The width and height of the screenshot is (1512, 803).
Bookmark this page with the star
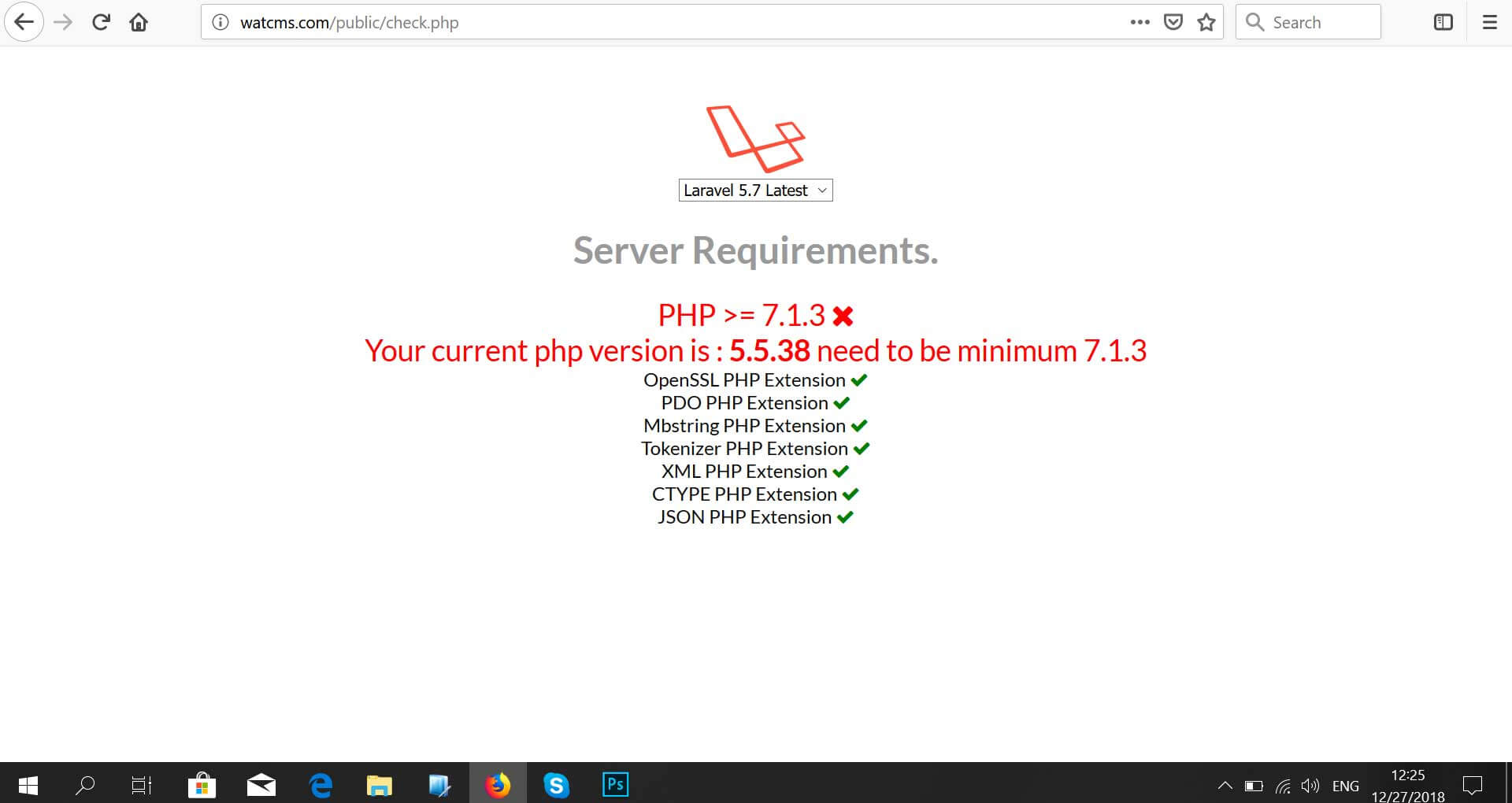coord(1206,22)
